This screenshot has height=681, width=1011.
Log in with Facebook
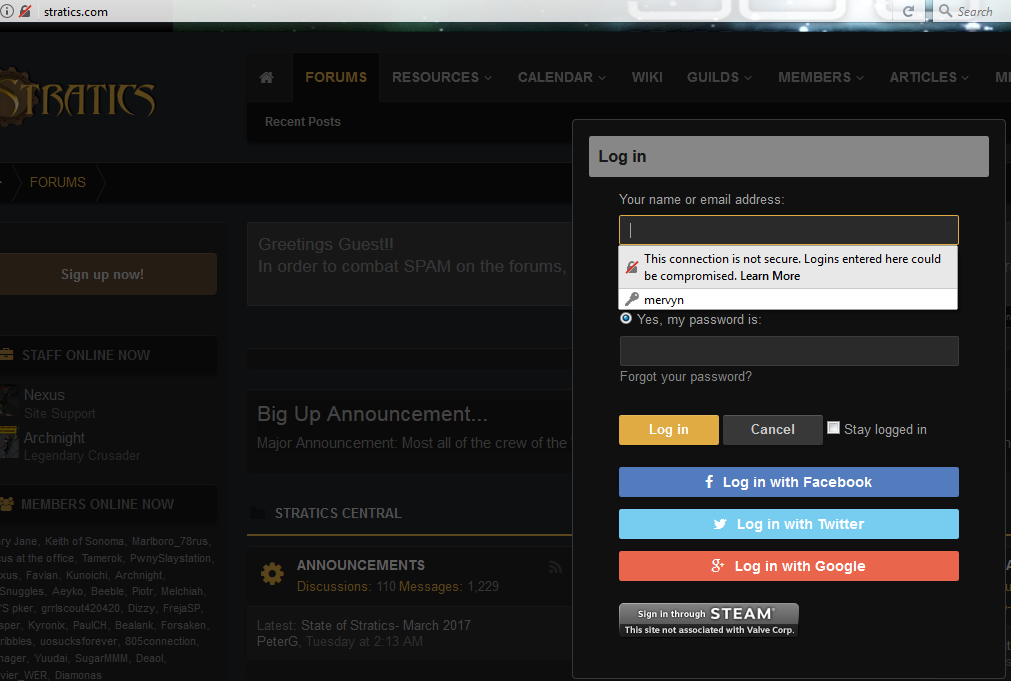click(789, 482)
